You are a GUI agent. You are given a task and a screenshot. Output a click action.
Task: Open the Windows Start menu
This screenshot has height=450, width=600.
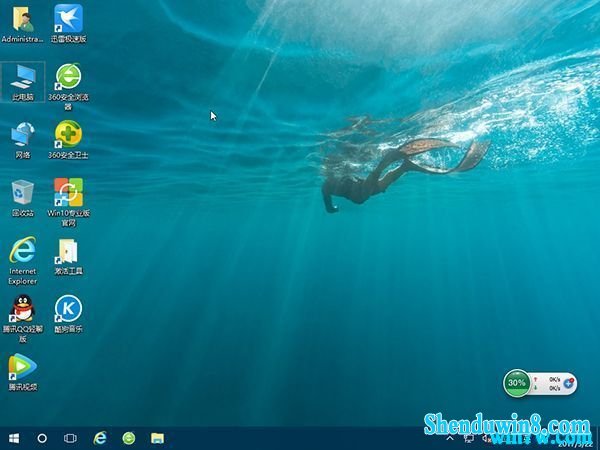[x=14, y=438]
